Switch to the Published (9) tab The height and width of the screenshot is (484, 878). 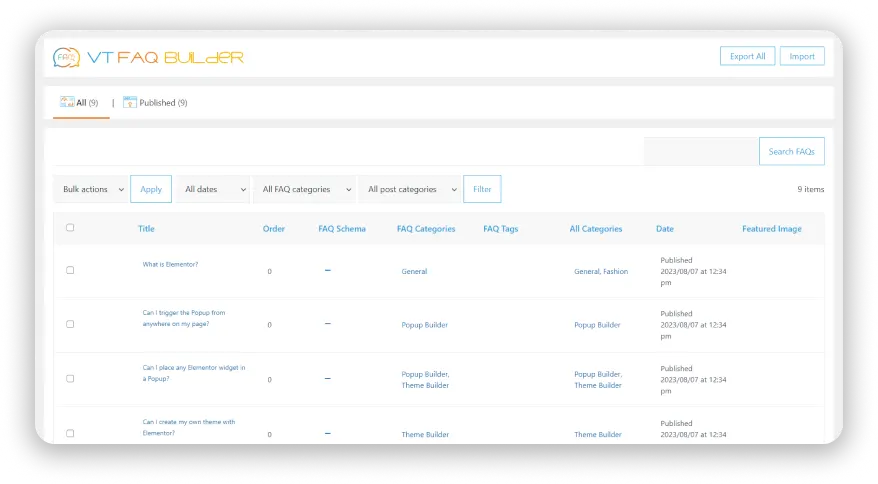163,103
